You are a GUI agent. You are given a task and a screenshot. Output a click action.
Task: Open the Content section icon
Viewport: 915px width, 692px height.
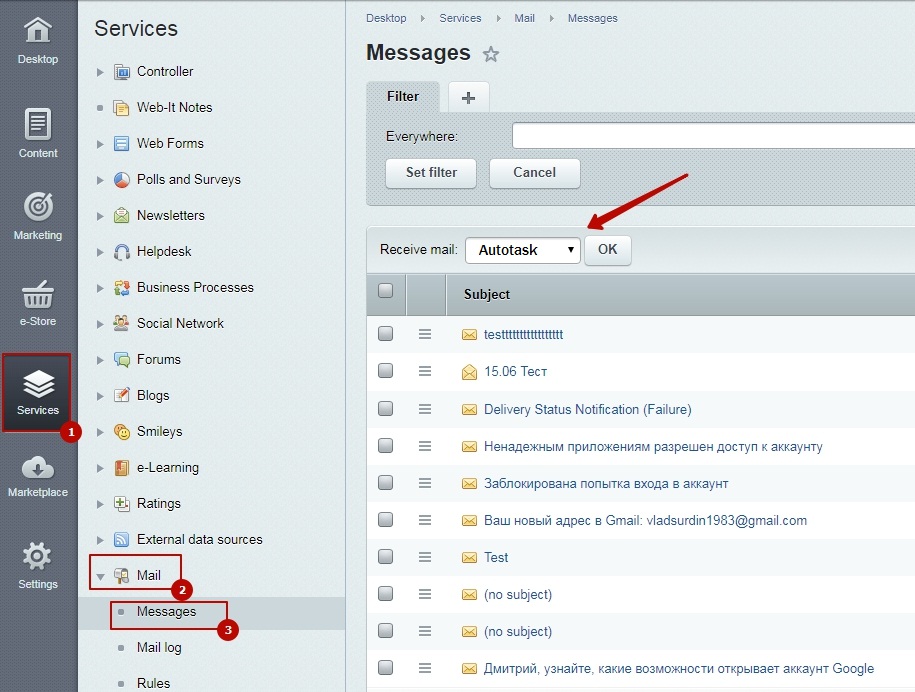pyautogui.click(x=38, y=124)
